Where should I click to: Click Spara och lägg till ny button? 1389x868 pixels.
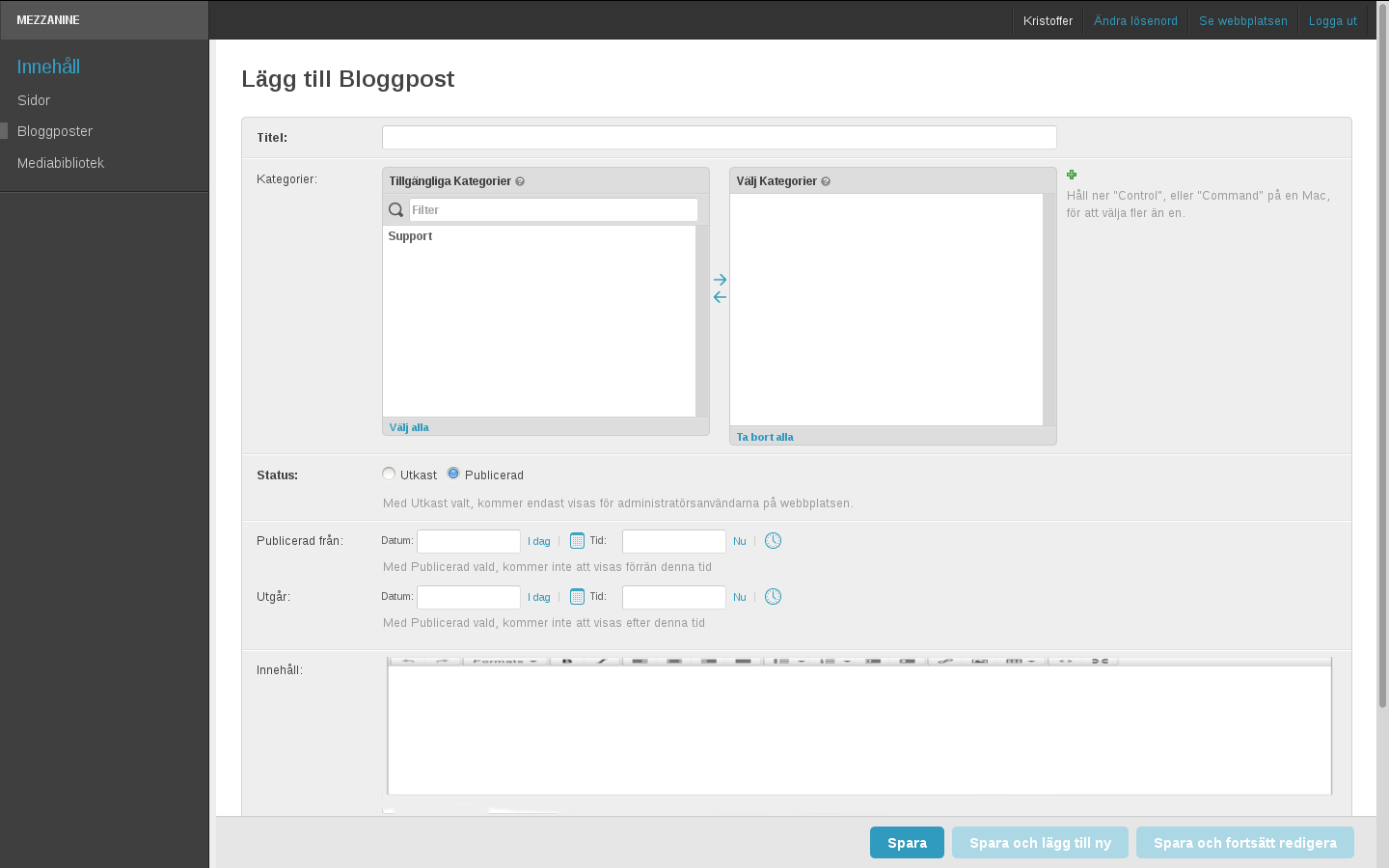[1040, 842]
